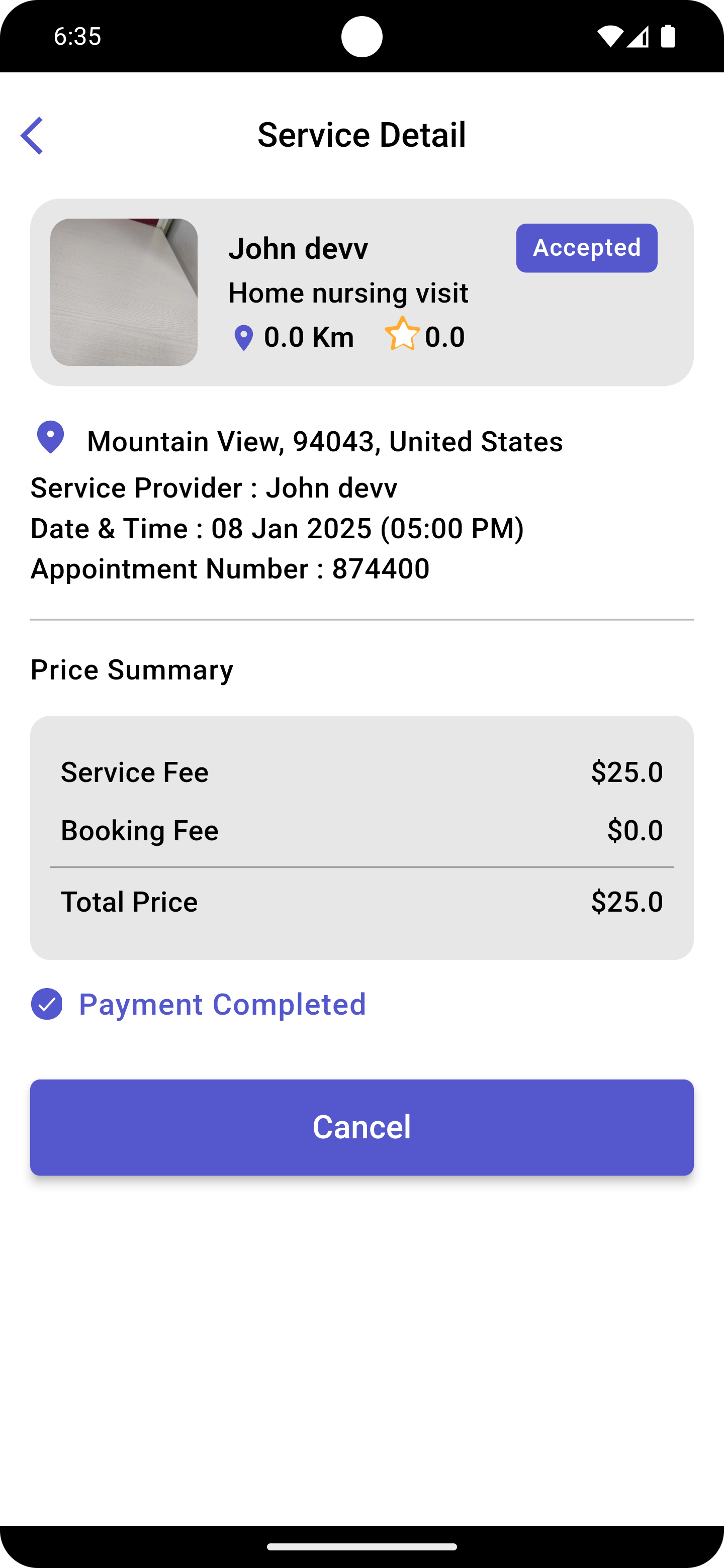Tap the Date & Time line
Screen dimensions: 724x1568
coord(277,528)
